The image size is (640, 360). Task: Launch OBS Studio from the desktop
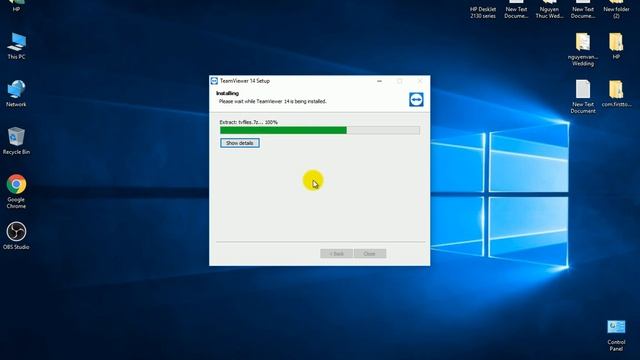click(x=16, y=236)
